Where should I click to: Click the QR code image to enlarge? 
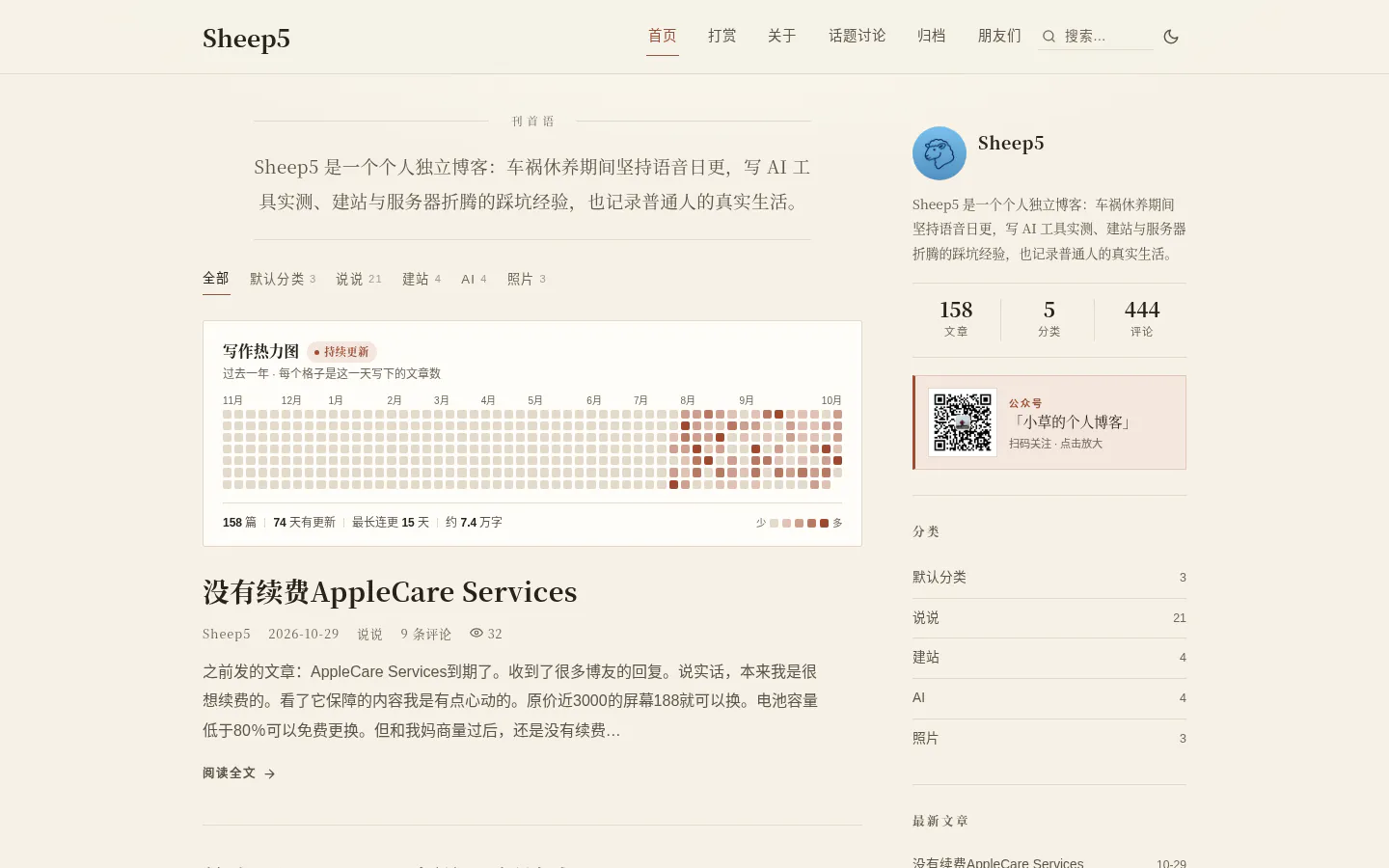[x=963, y=422]
